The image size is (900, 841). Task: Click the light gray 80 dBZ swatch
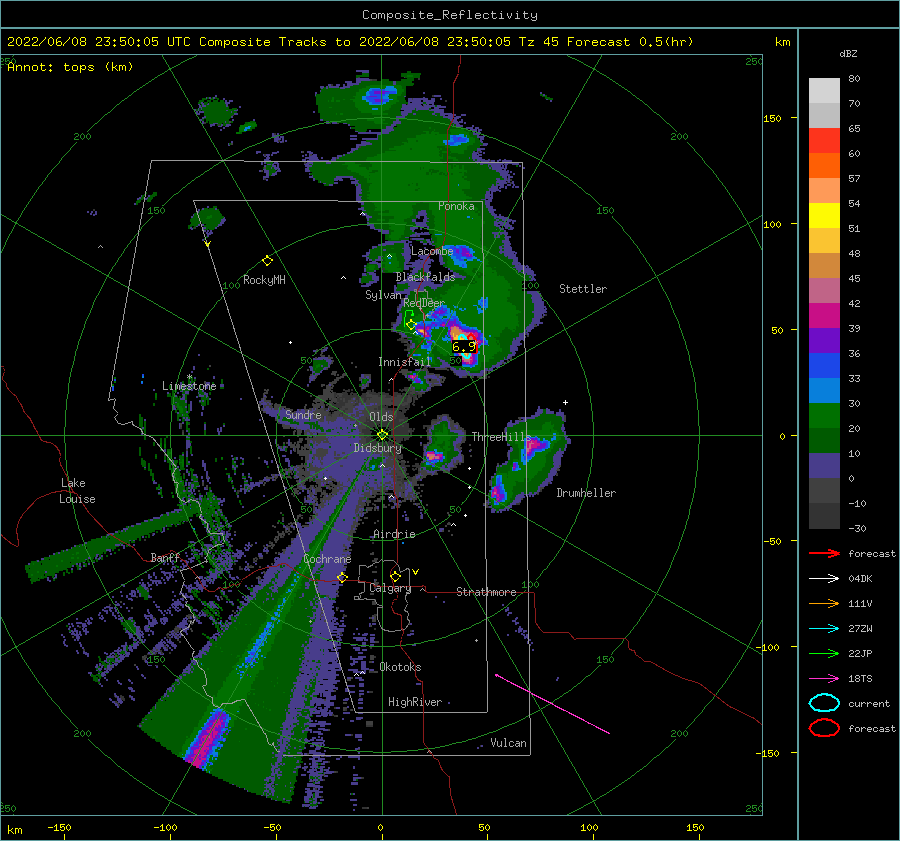pyautogui.click(x=824, y=90)
